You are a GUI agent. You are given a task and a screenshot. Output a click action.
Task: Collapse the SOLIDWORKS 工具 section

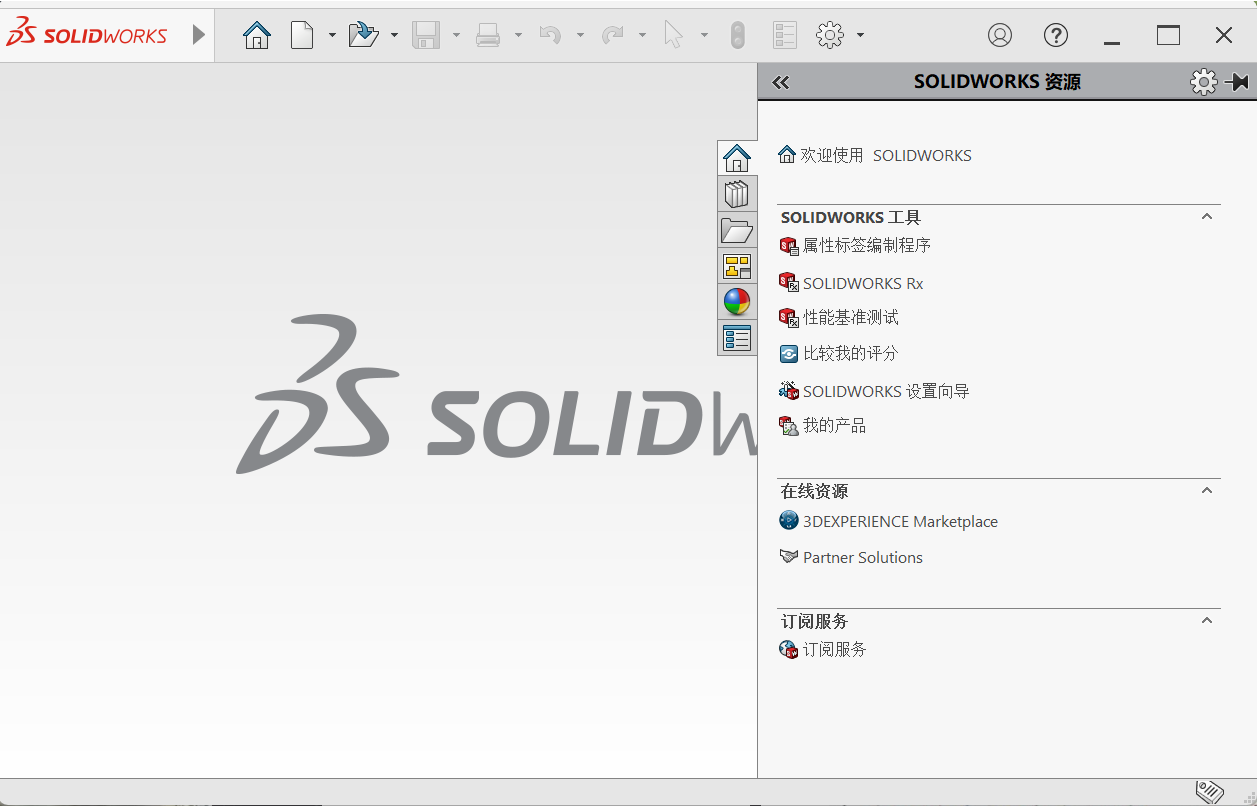pos(1207,216)
